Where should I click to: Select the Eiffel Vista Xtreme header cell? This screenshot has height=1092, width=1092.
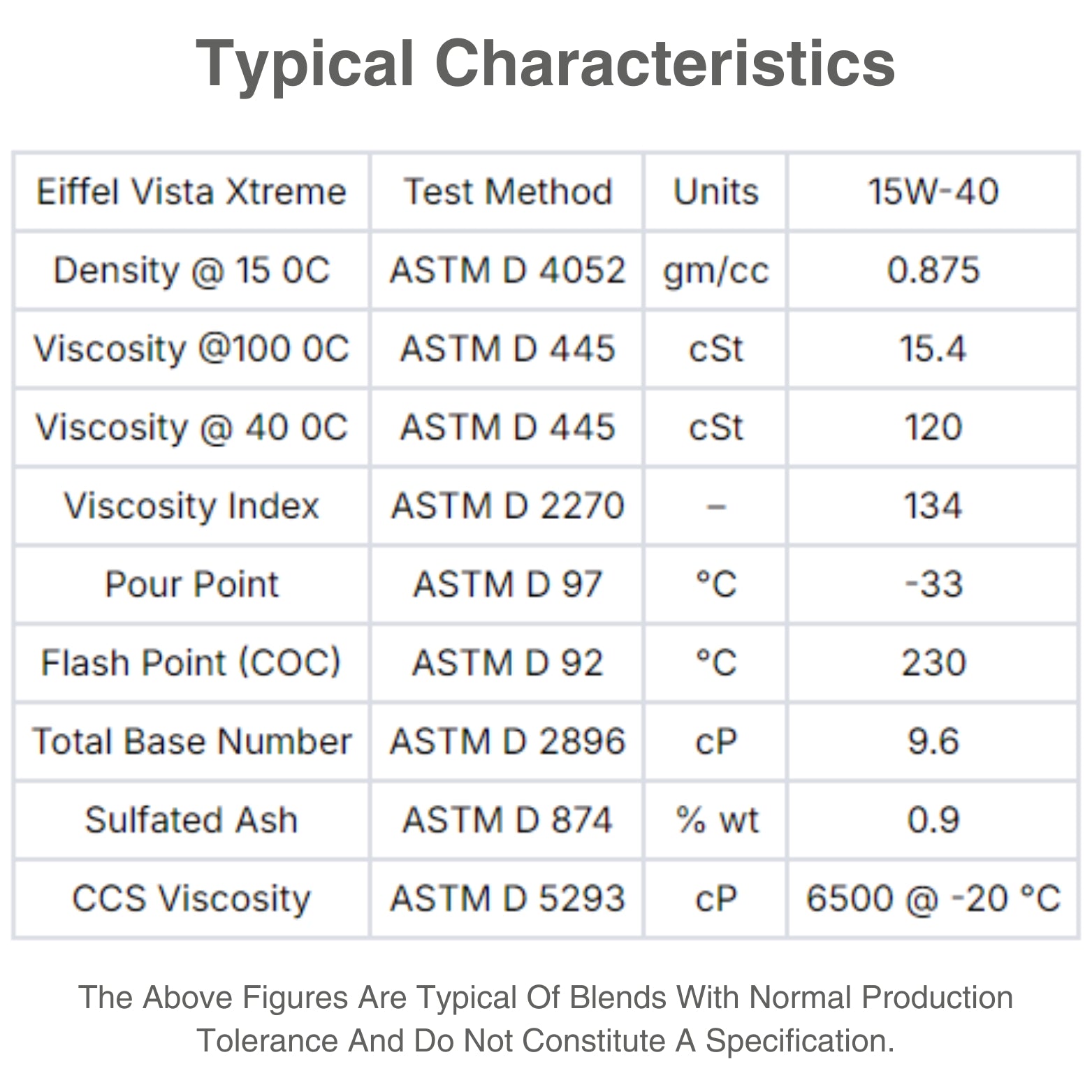pos(191,192)
